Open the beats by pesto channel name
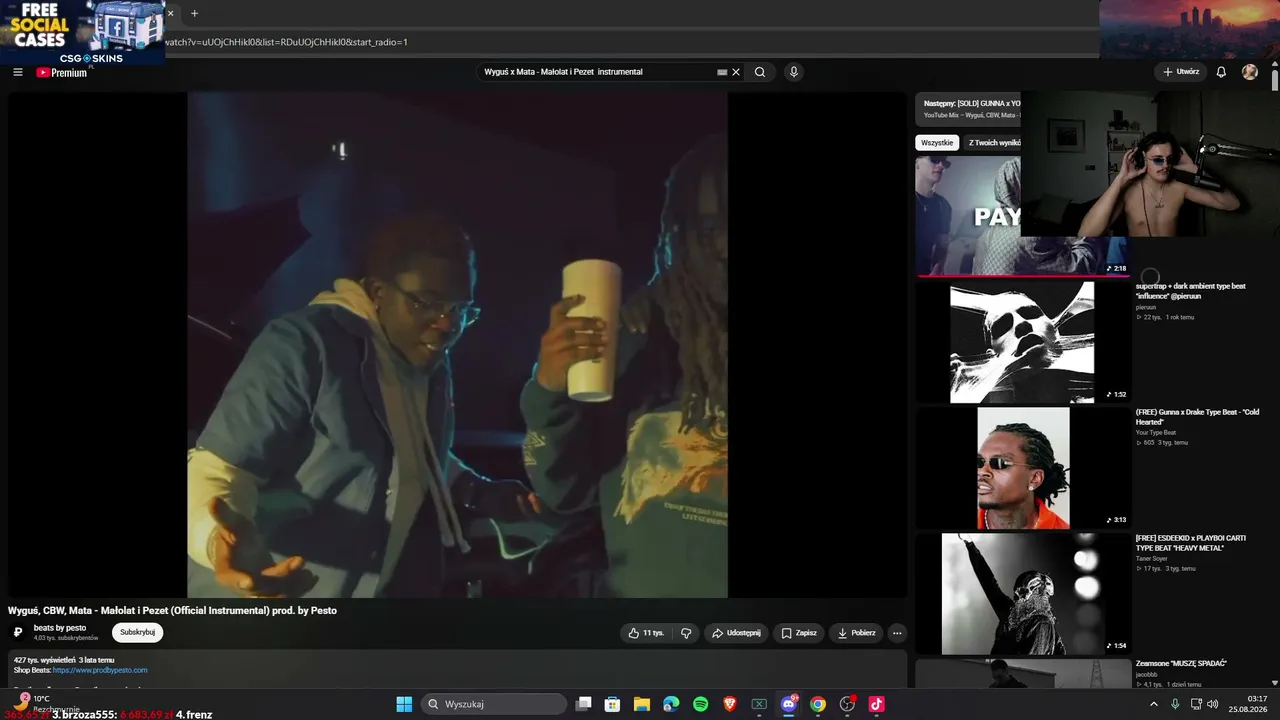Image resolution: width=1280 pixels, height=720 pixels. click(x=60, y=628)
